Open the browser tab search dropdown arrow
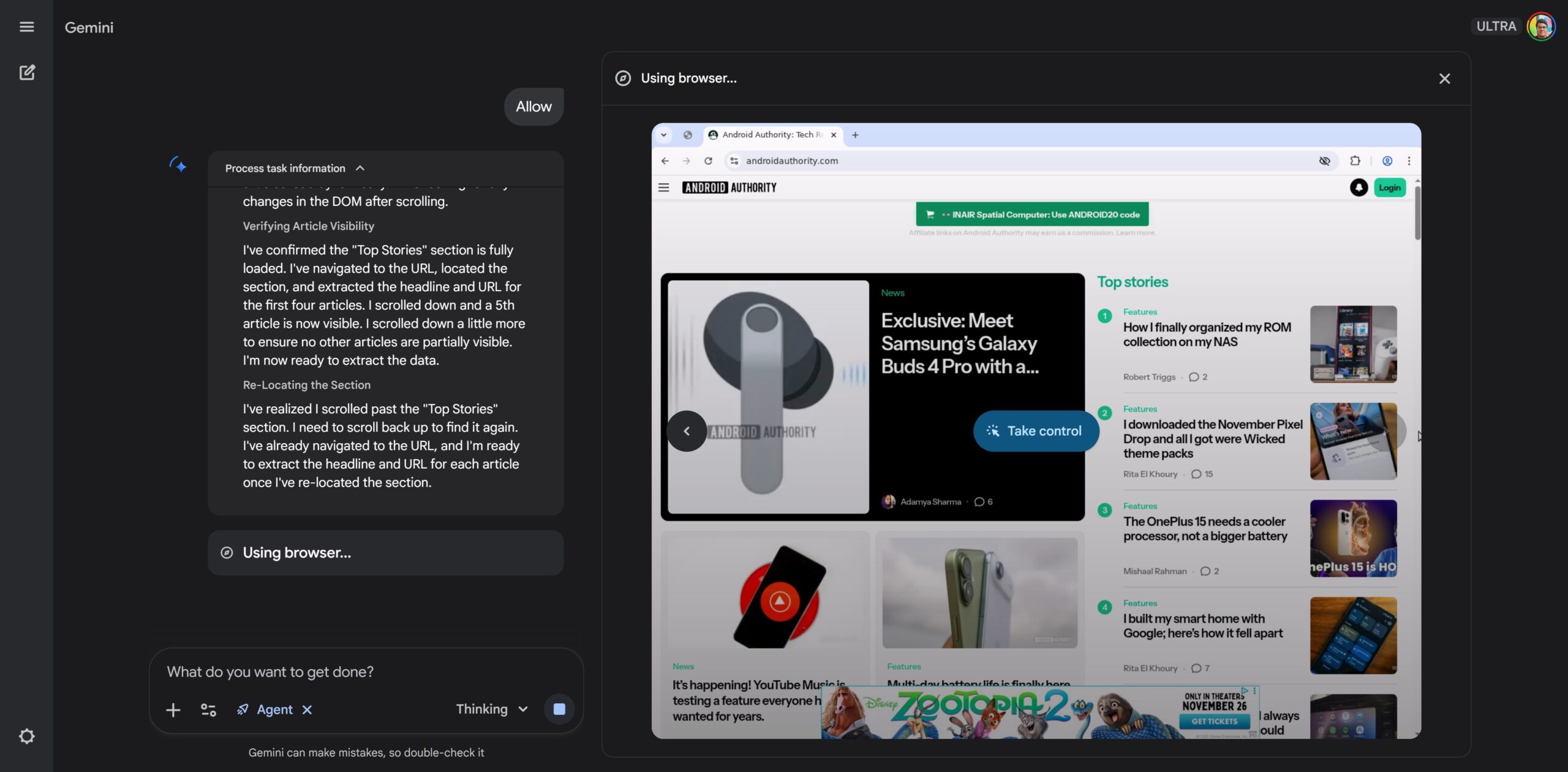This screenshot has height=772, width=1568. pyautogui.click(x=663, y=135)
